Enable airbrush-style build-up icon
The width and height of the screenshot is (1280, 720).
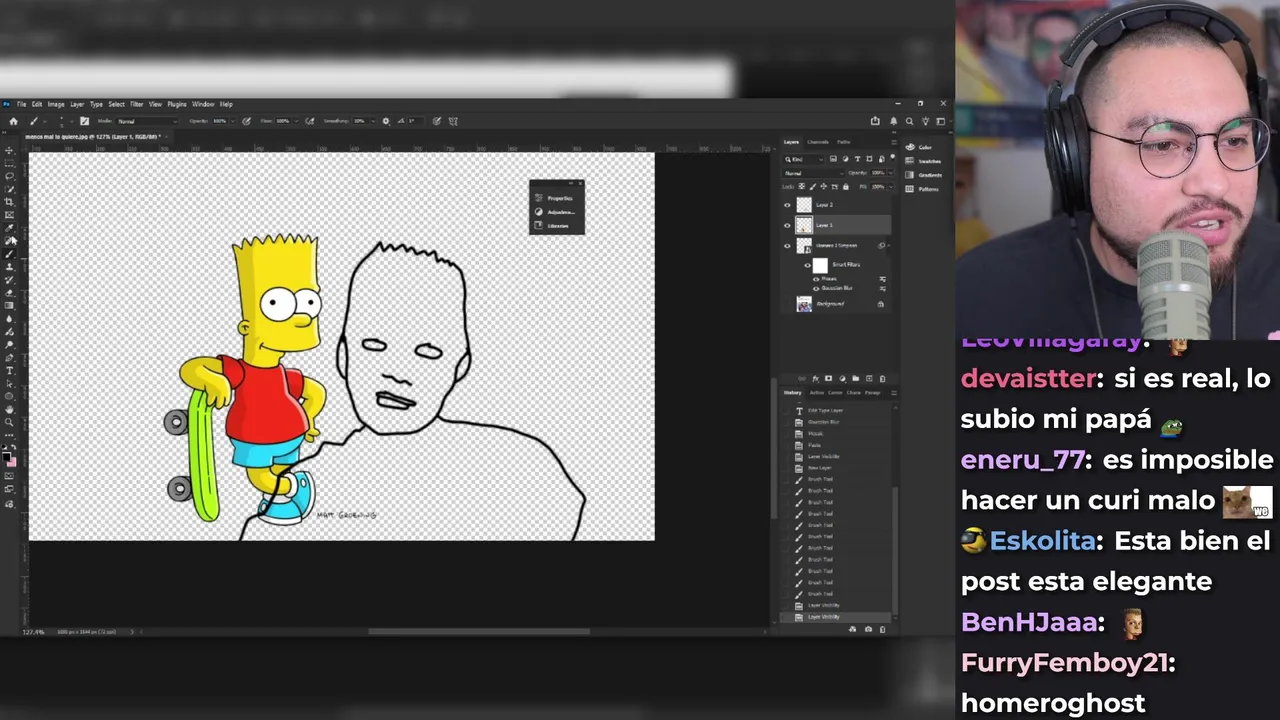click(x=310, y=121)
